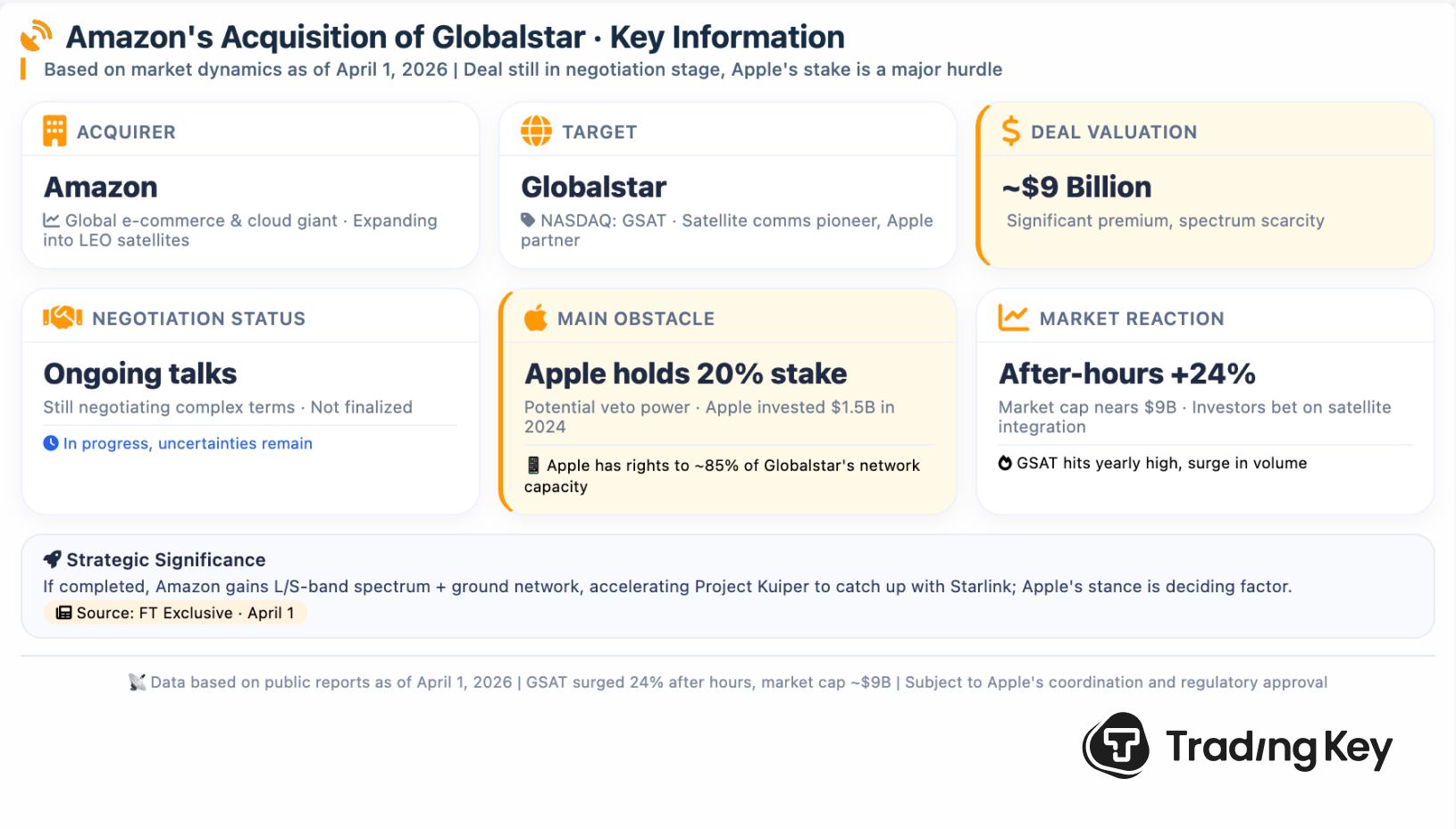Click the Globalstar target company name

click(593, 187)
